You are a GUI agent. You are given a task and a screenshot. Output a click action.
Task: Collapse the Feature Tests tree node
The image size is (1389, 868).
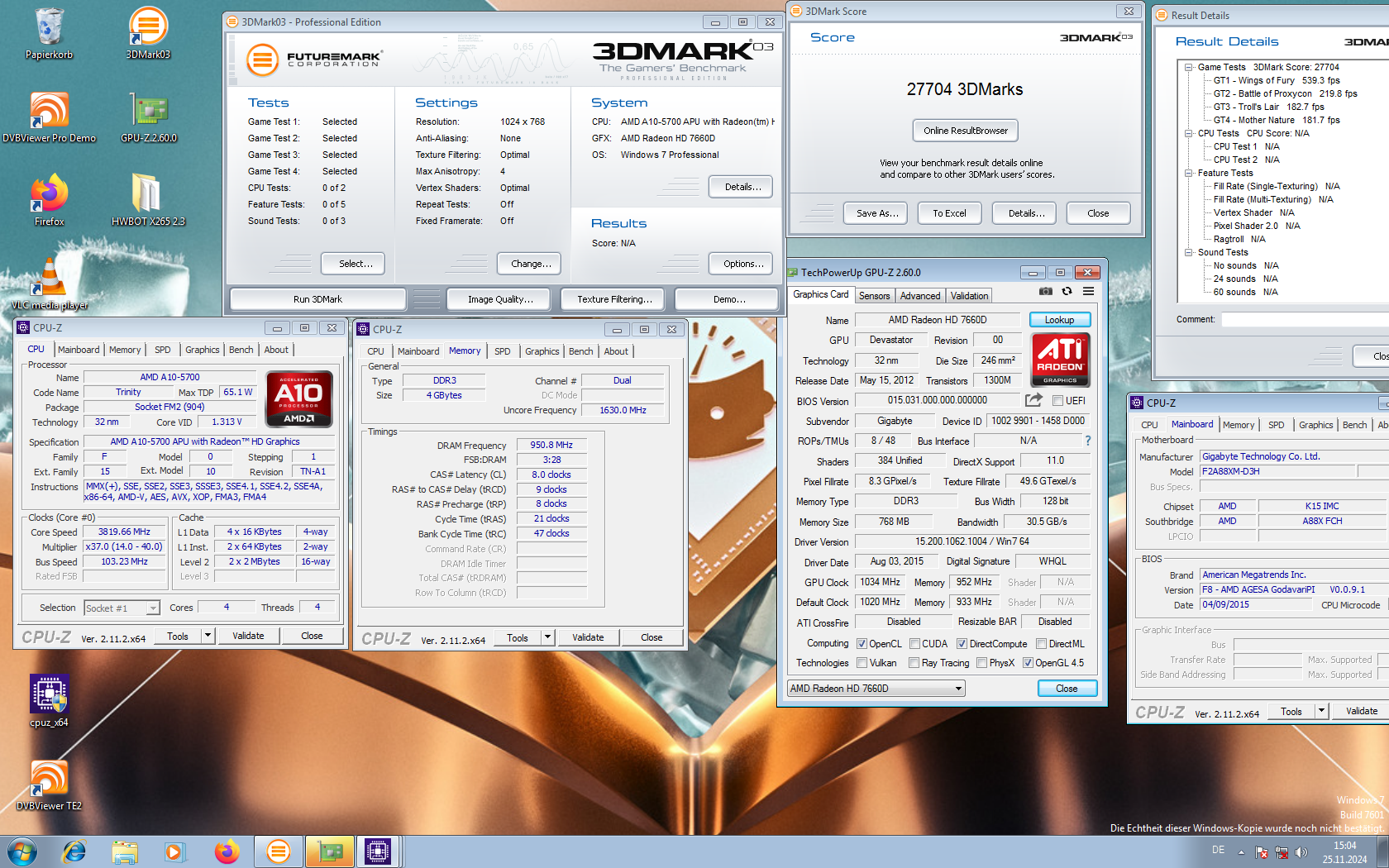1188,174
